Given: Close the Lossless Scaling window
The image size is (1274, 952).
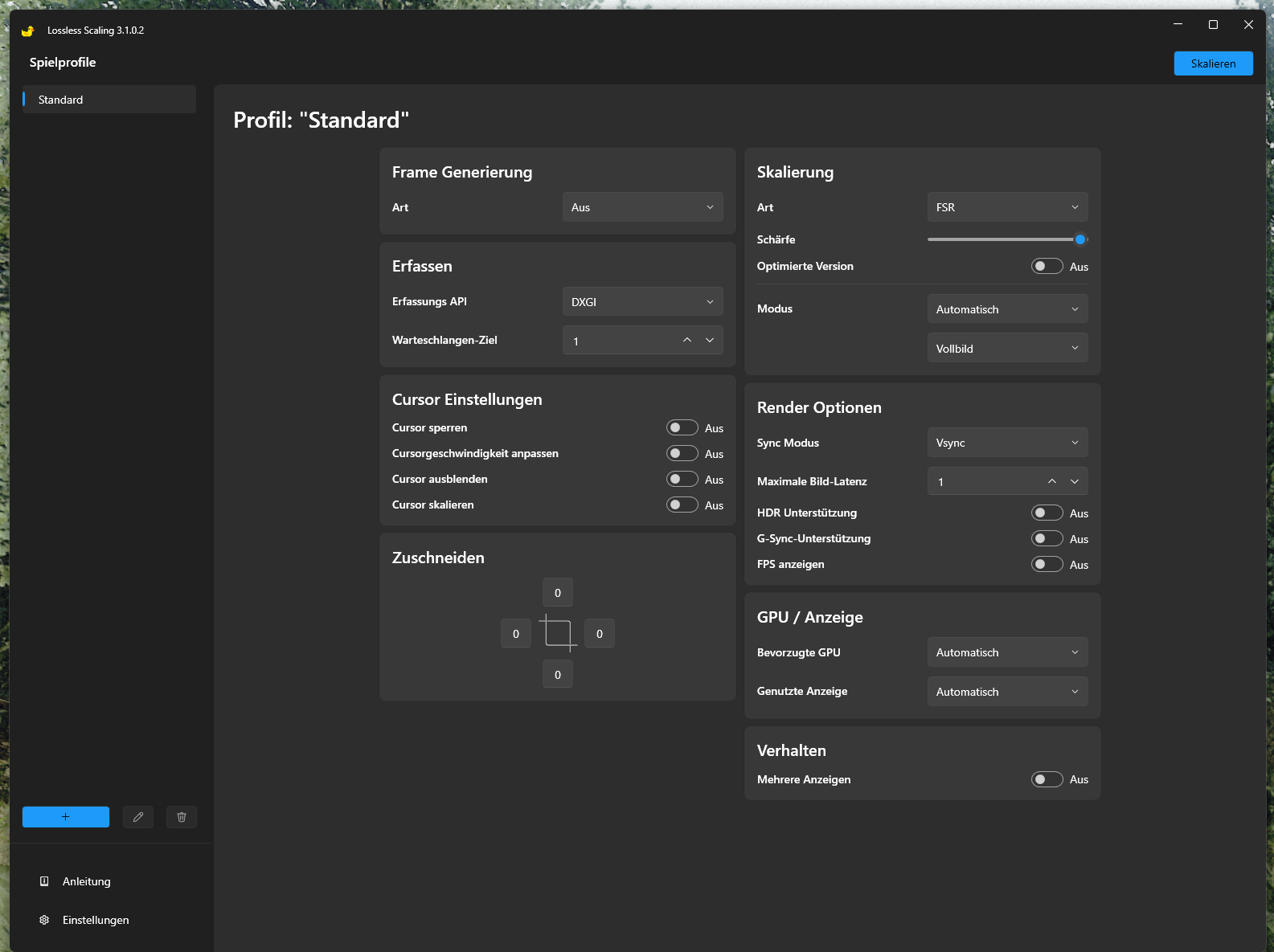Looking at the screenshot, I should [x=1248, y=25].
